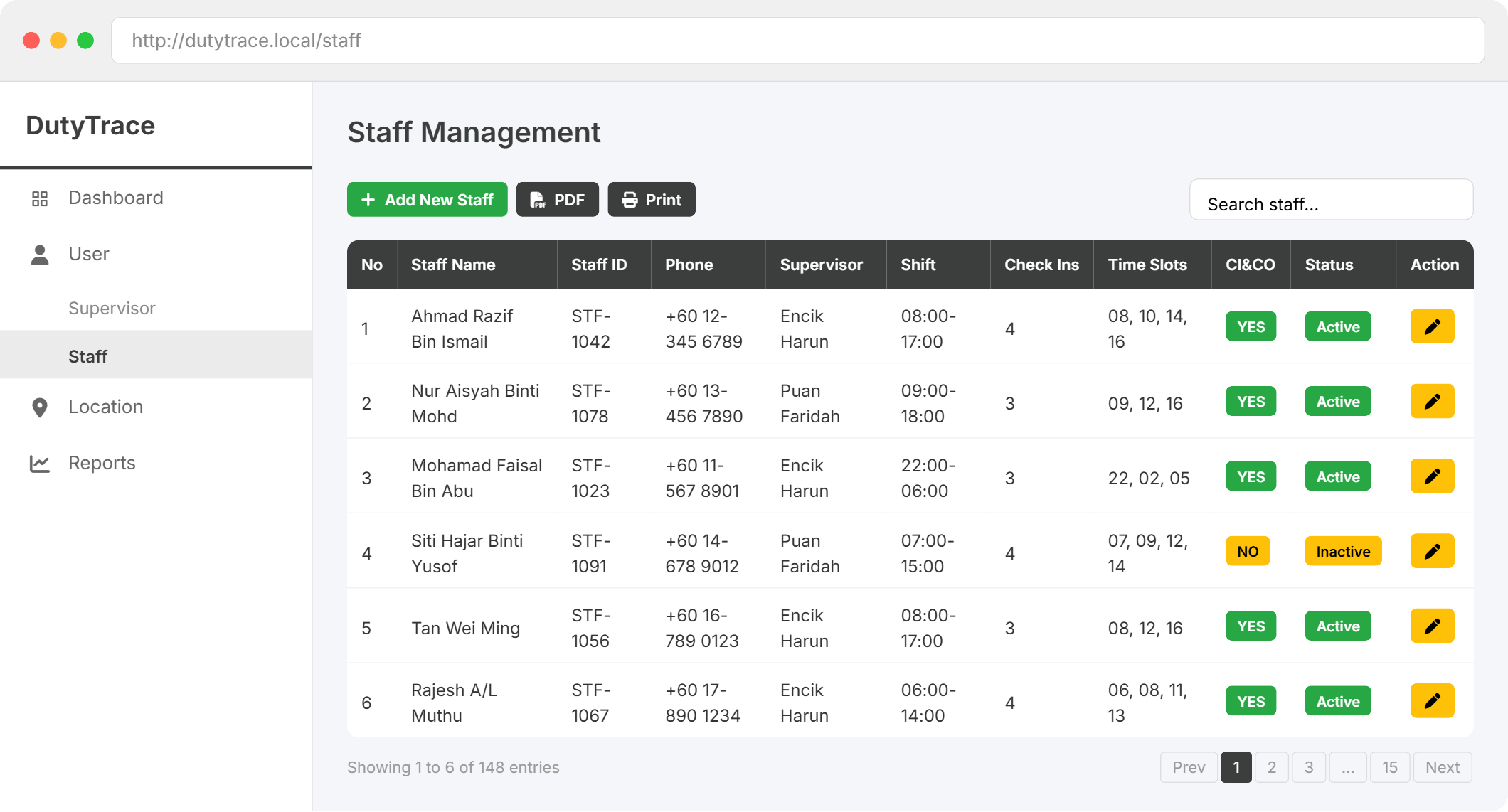Screen dimensions: 1508x812
Task: Select the Staff sidebar item
Action: point(87,357)
